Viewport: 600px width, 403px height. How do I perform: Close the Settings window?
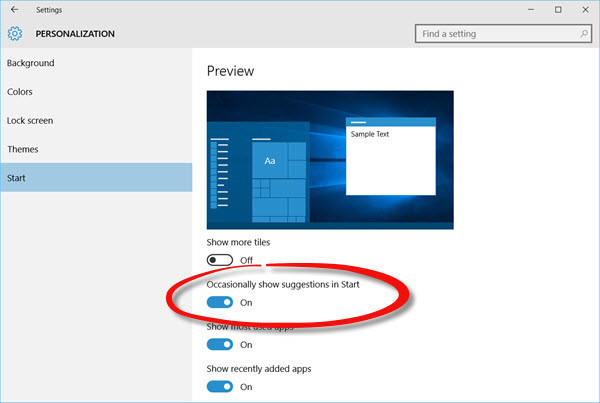click(585, 10)
